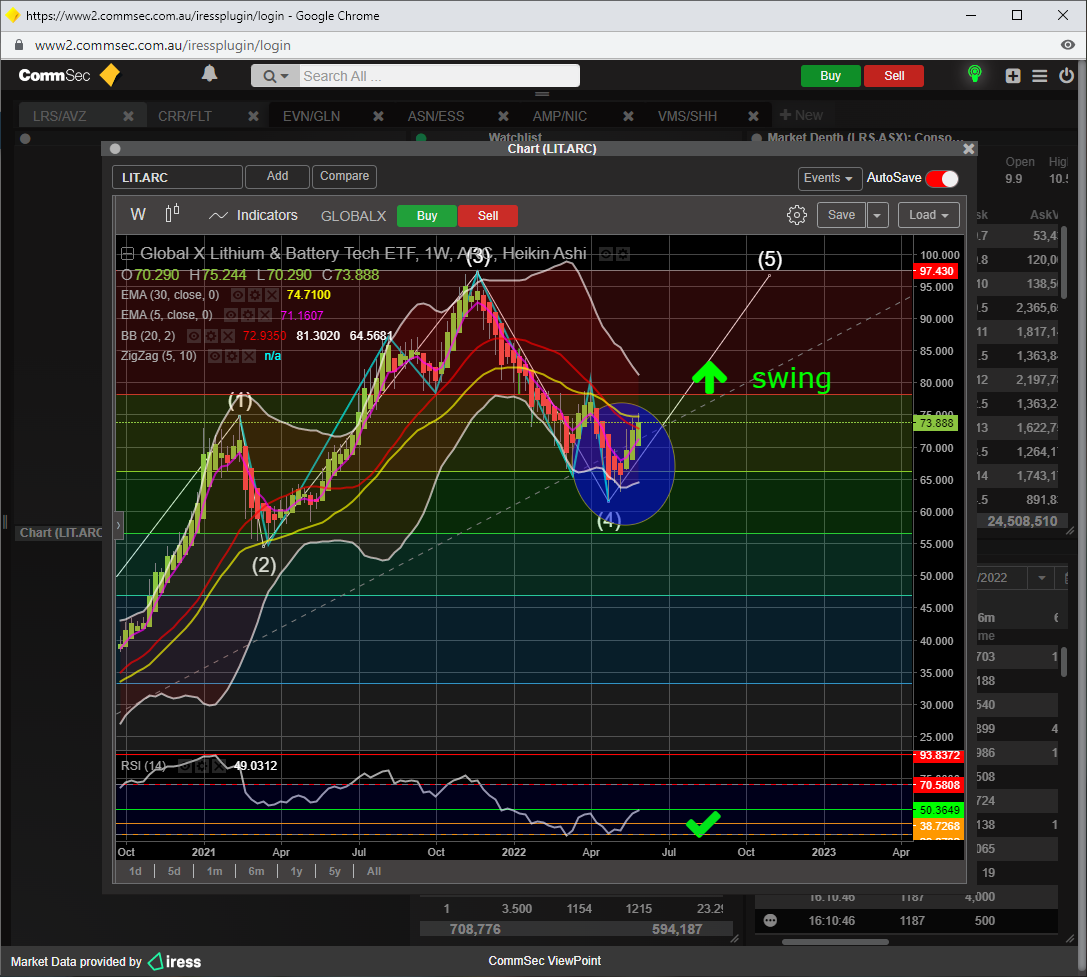Open the hamburger menu in CommSec header

[x=1039, y=76]
